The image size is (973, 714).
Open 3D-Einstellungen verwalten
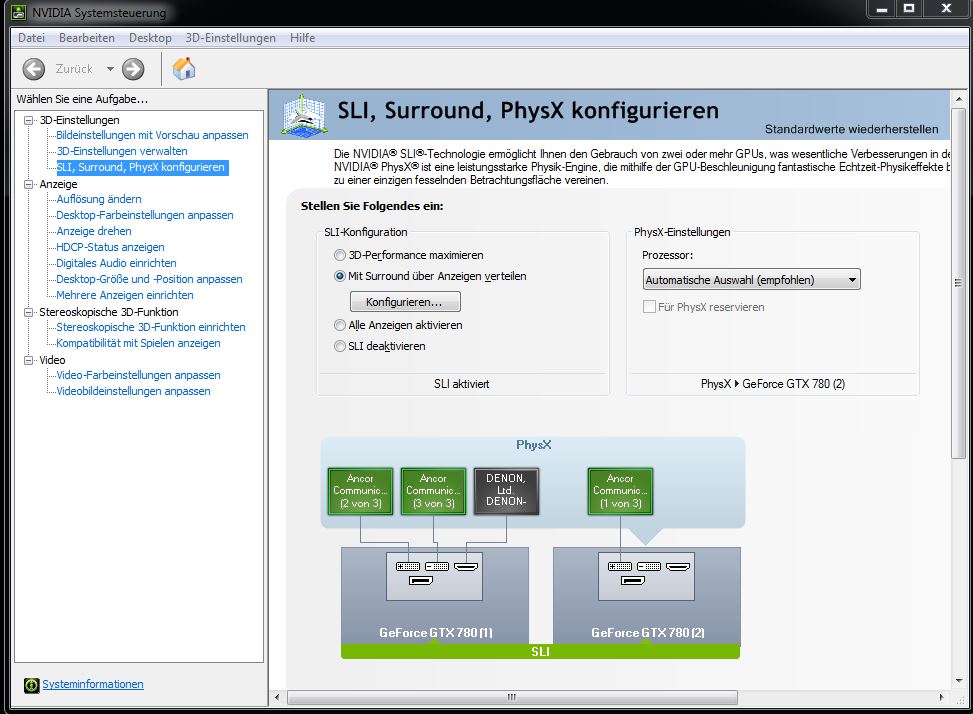tap(122, 151)
